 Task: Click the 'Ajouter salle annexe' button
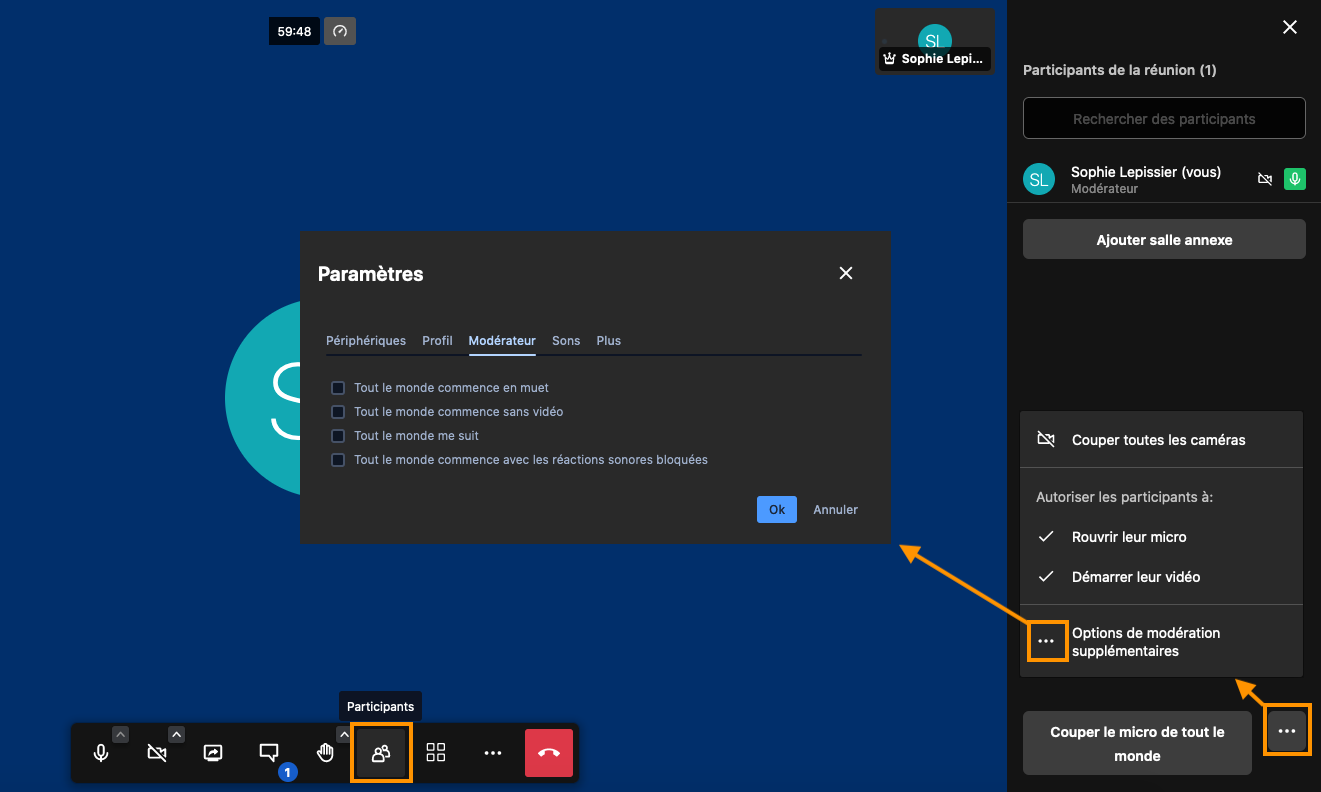tap(1164, 240)
